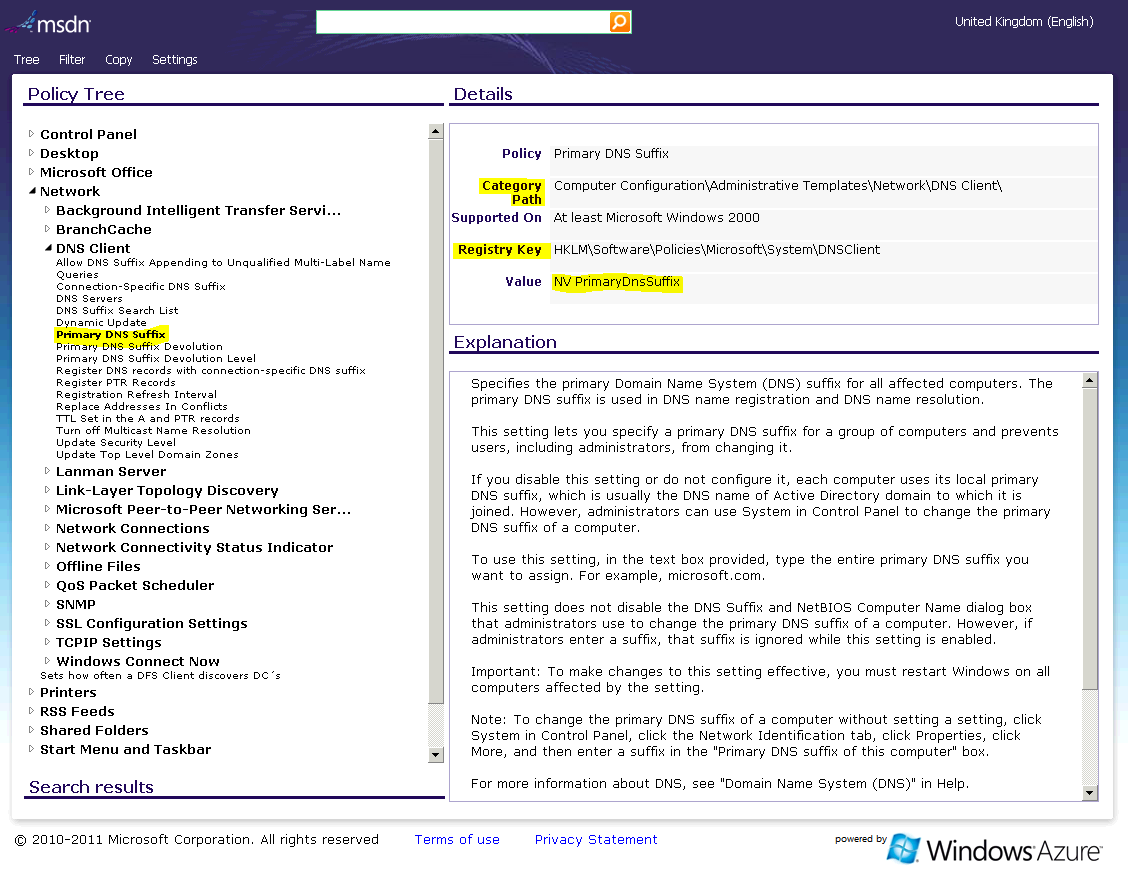Expand the Desktop node arrow

pyautogui.click(x=31, y=153)
